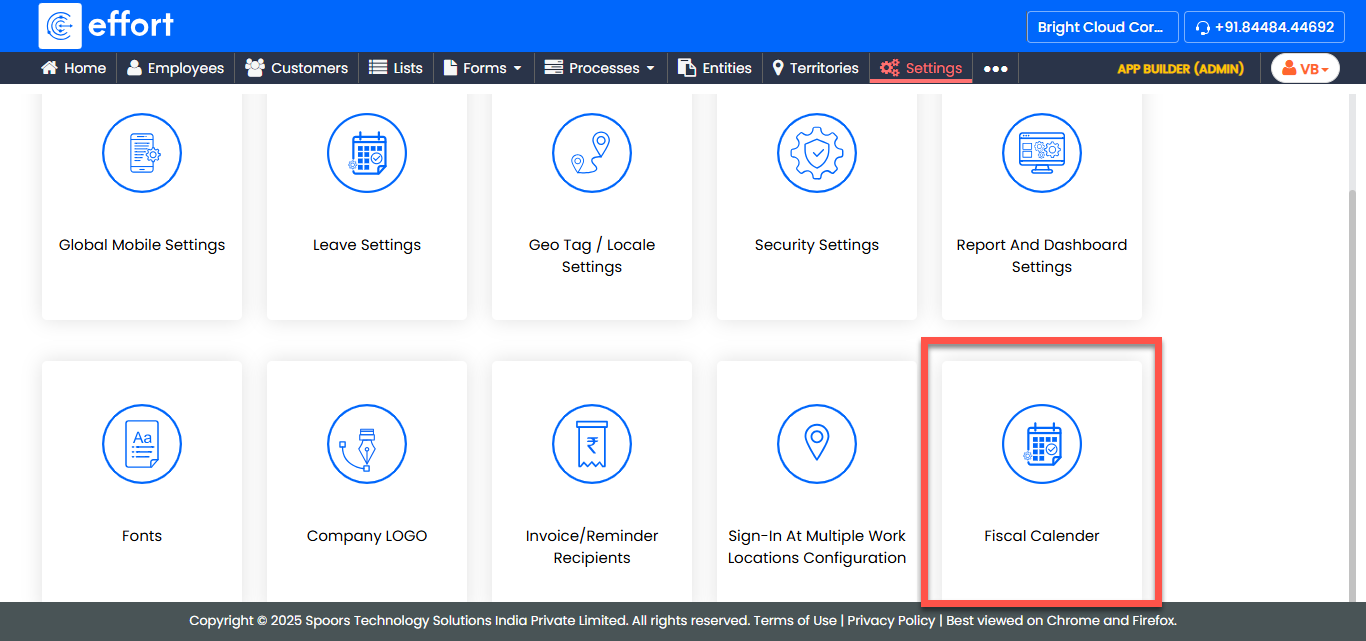The image size is (1366, 641).
Task: Open the Territories menu item
Action: [x=815, y=68]
